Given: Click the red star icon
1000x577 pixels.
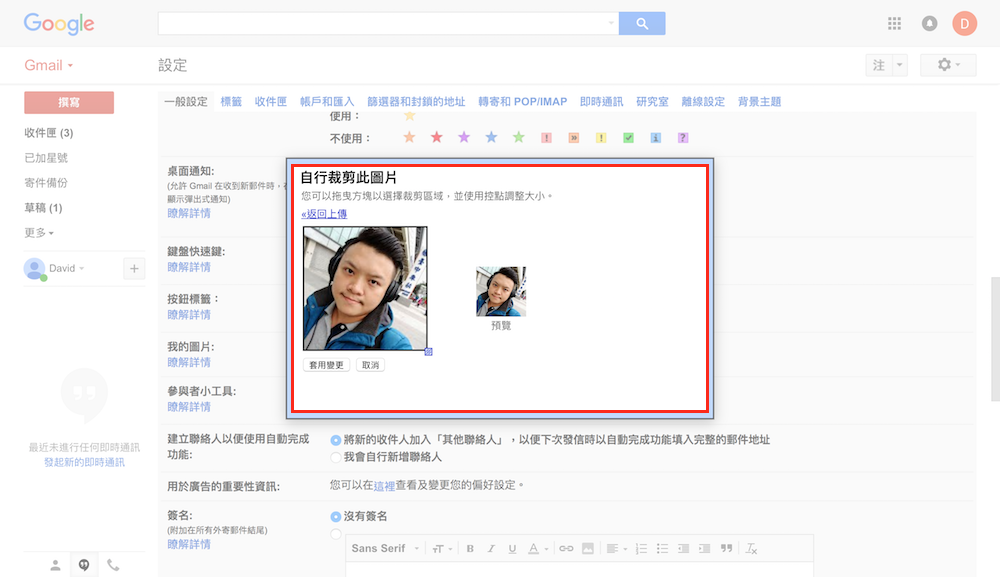Looking at the screenshot, I should click(x=436, y=138).
